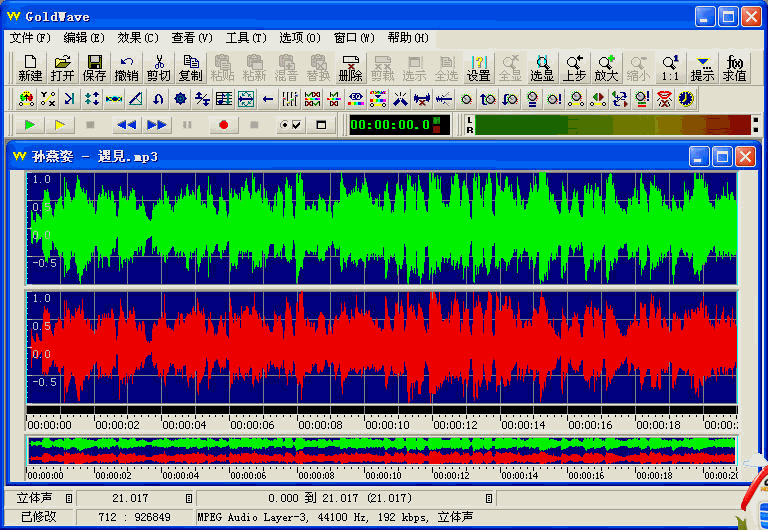Open the Offset plus-minus effect icon

point(202,99)
